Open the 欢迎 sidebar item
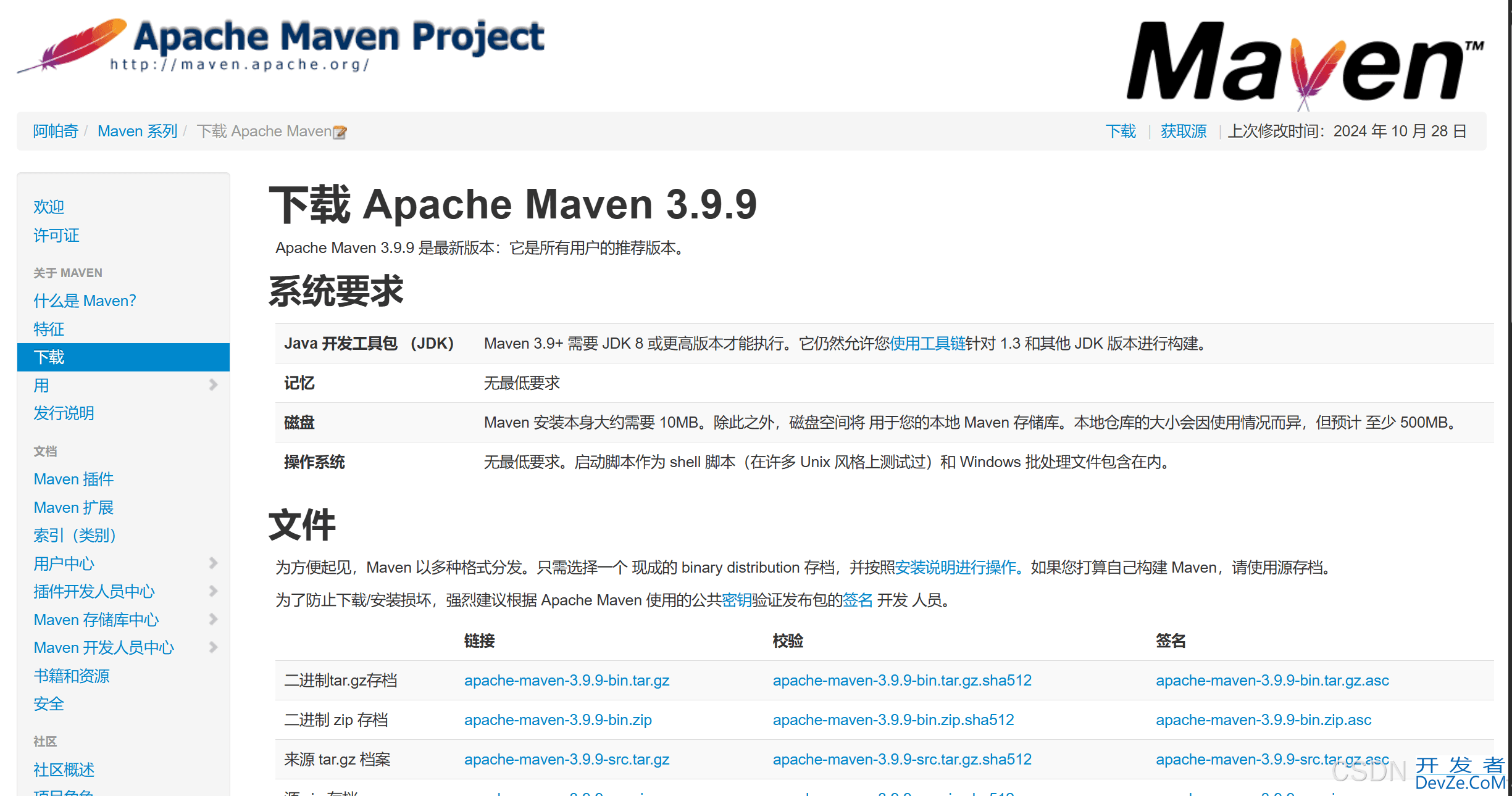This screenshot has width=1512, height=796. (49, 207)
